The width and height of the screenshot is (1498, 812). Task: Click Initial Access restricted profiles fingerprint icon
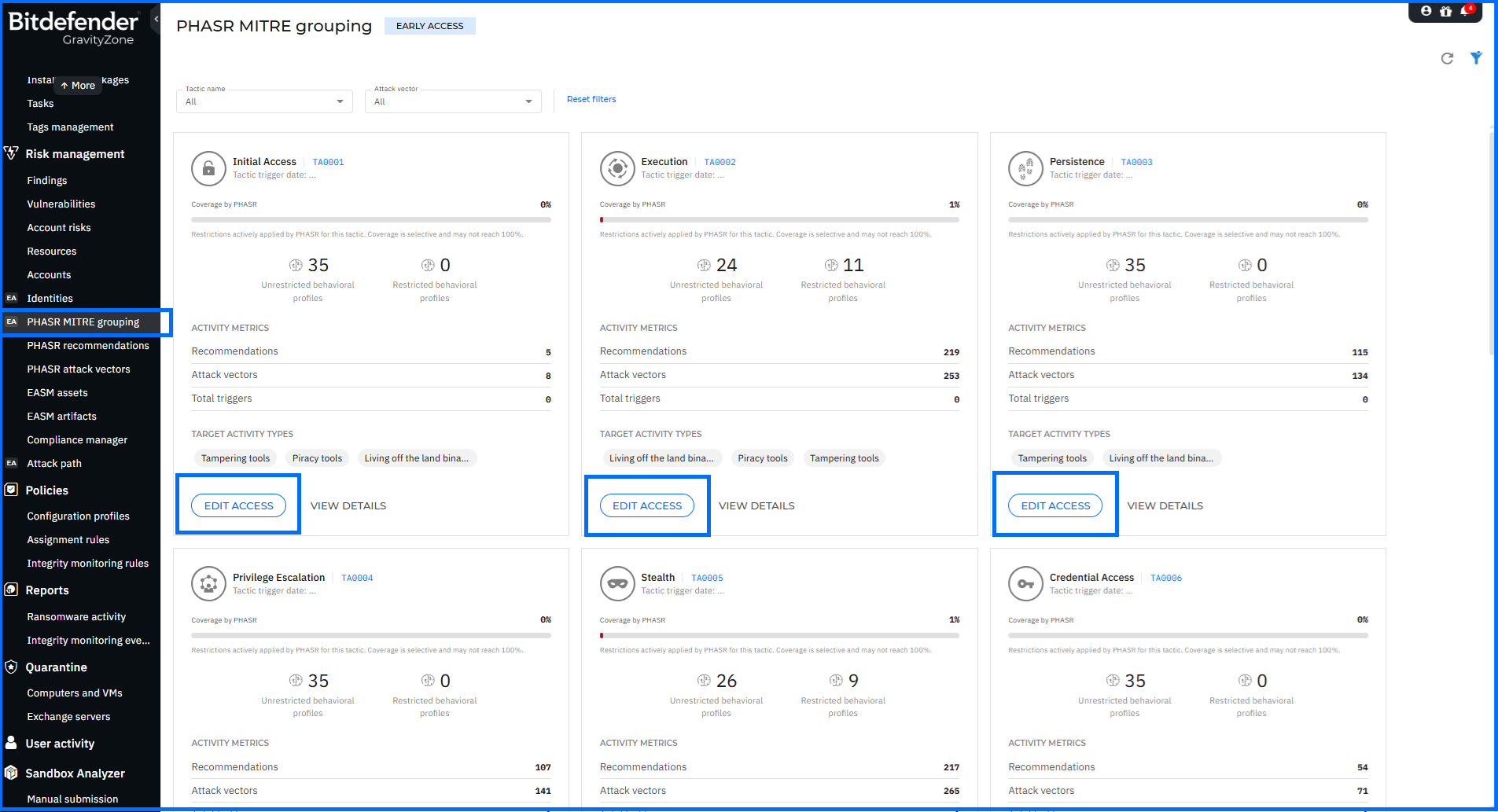click(x=428, y=266)
